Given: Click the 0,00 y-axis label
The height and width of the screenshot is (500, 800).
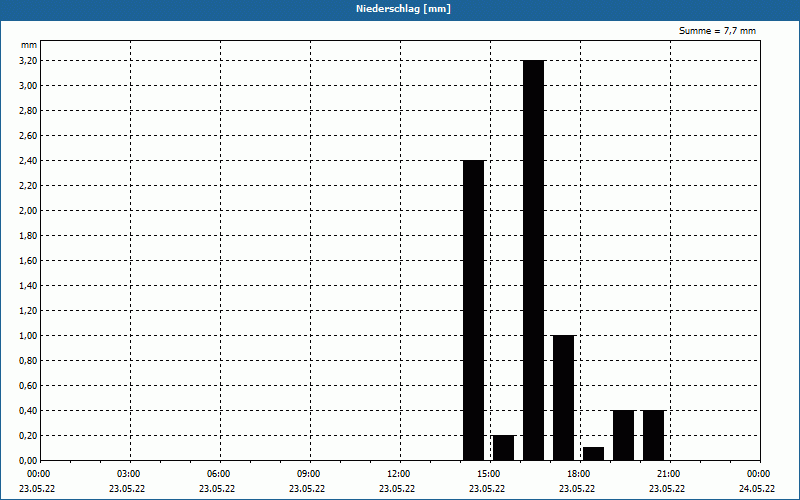Looking at the screenshot, I should click(x=28, y=461).
